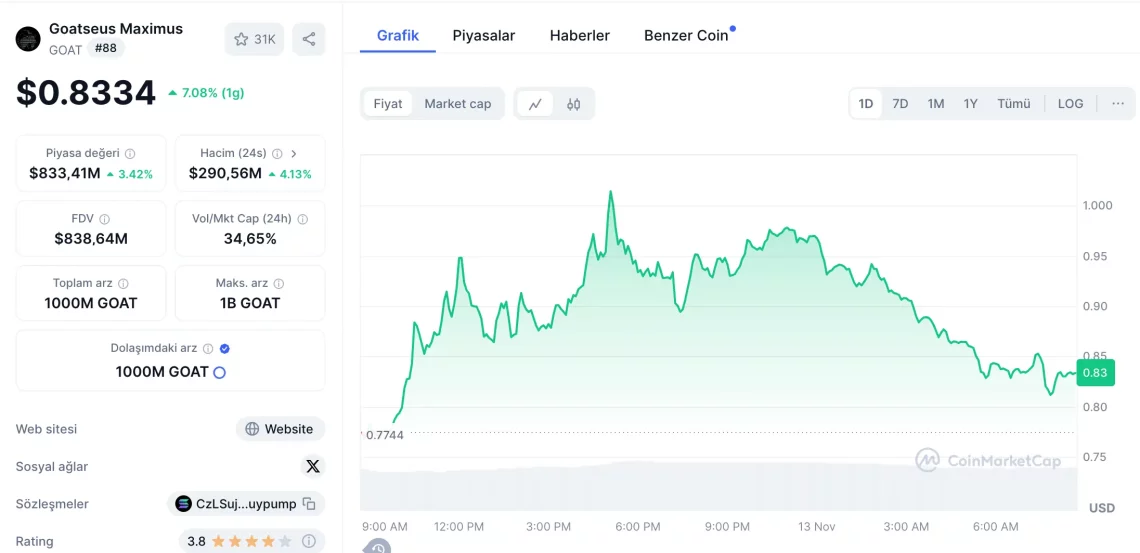
Task: Toggle the LOG scale option
Action: 1070,104
